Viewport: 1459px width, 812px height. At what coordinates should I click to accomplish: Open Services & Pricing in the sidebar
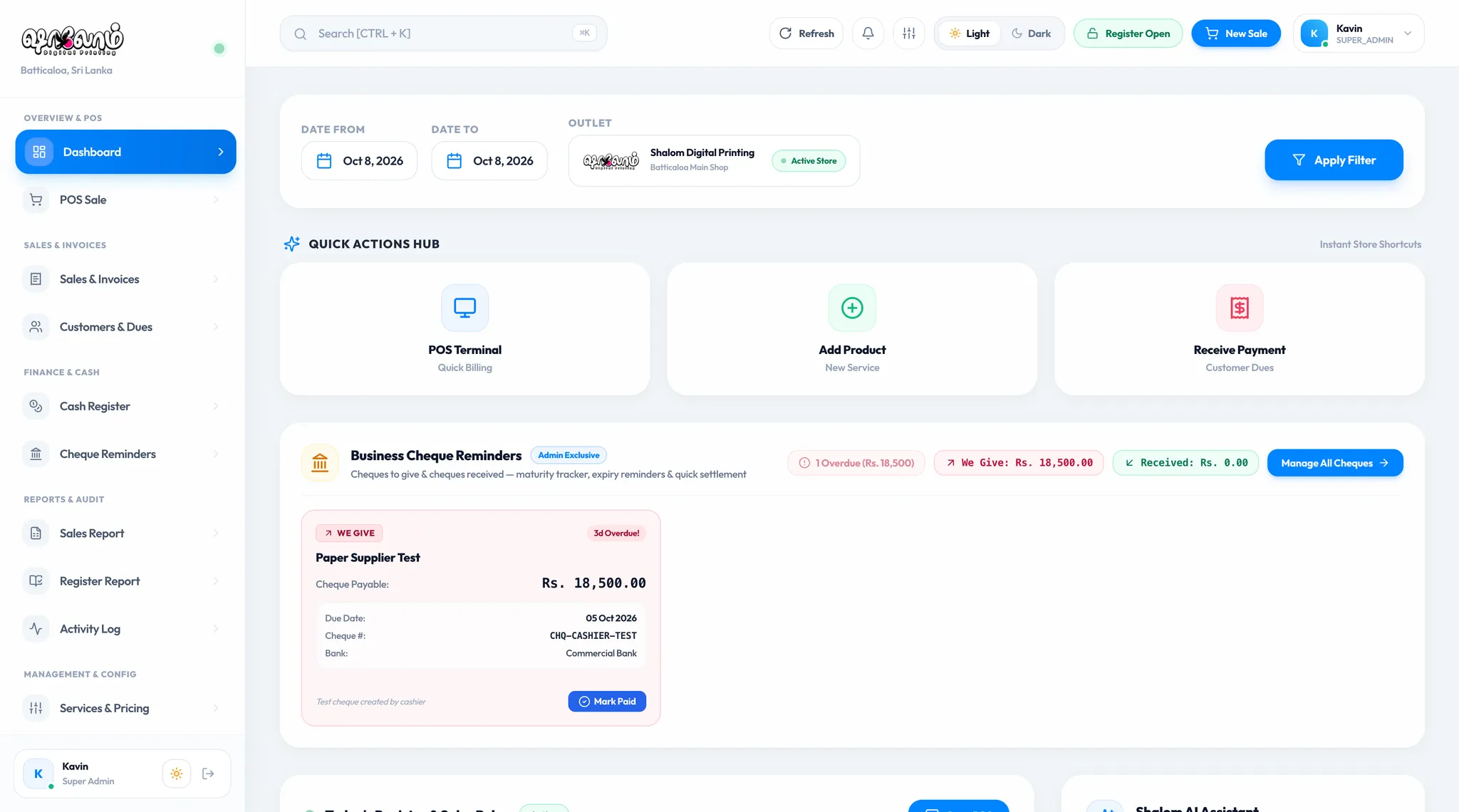click(125, 708)
